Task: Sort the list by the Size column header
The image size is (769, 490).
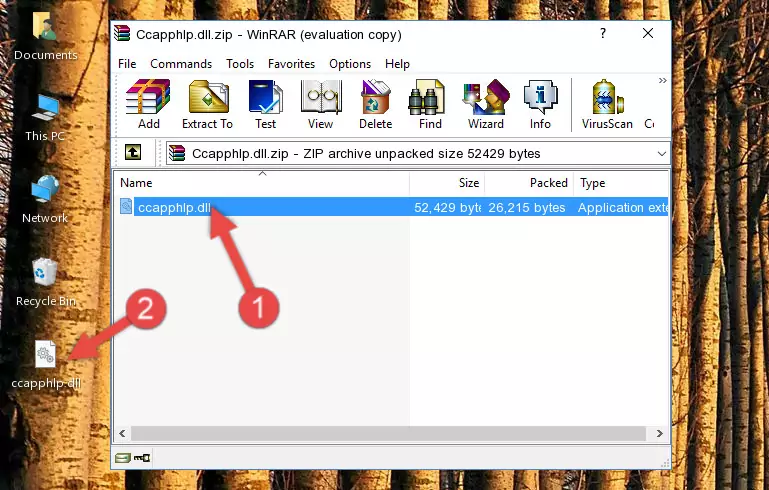Action: point(447,183)
